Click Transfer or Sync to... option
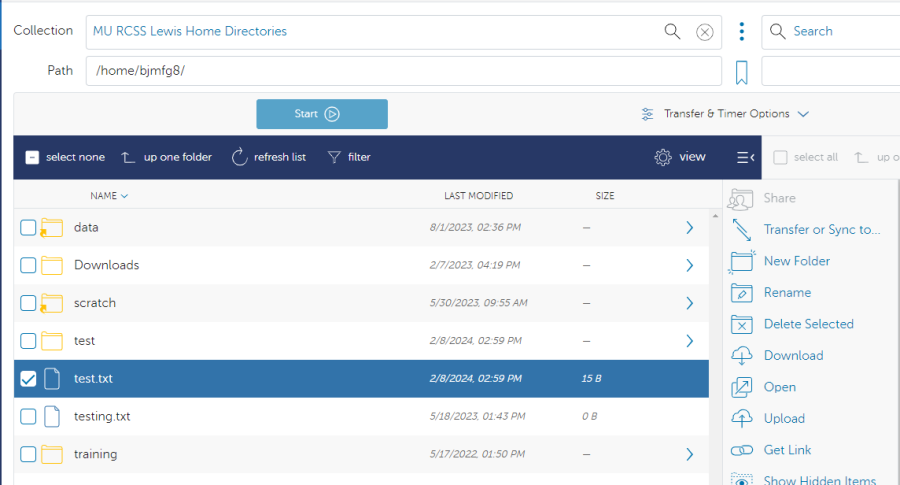 tap(821, 229)
